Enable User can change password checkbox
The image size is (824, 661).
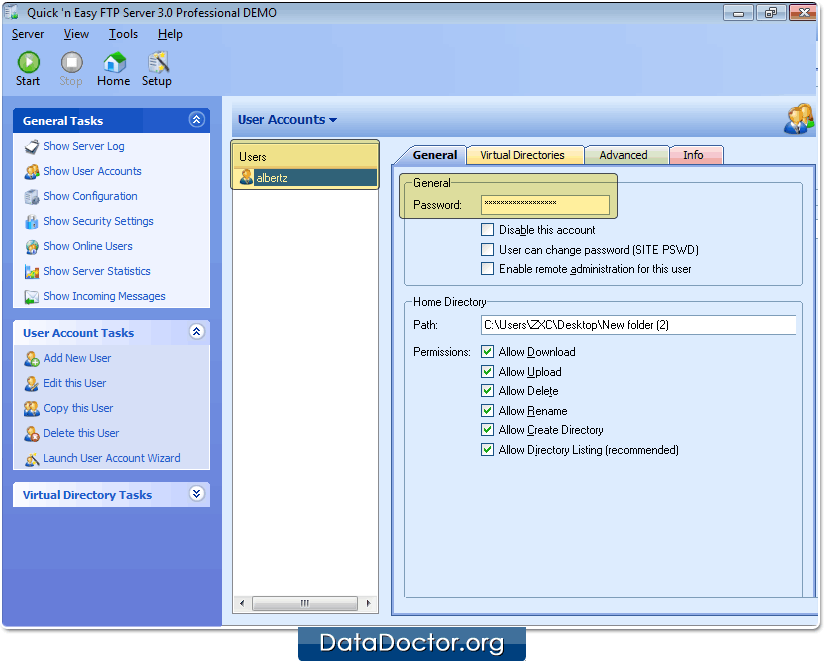487,250
